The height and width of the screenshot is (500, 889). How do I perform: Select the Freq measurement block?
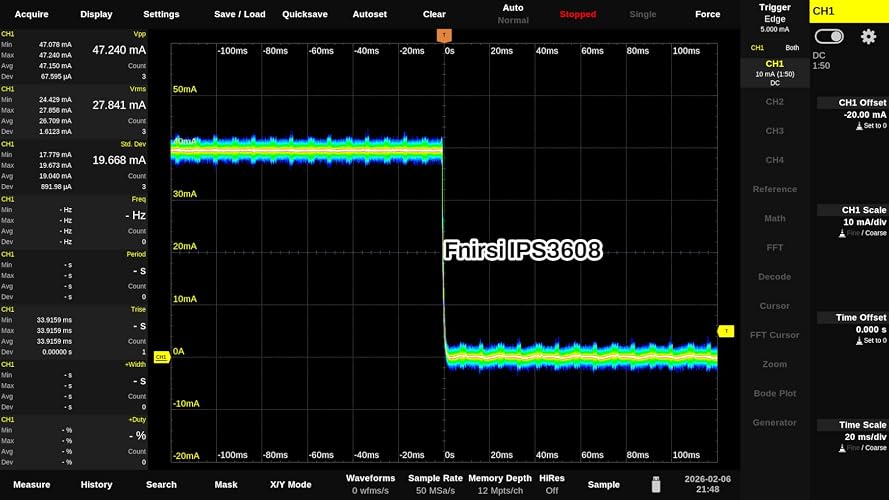click(x=74, y=221)
